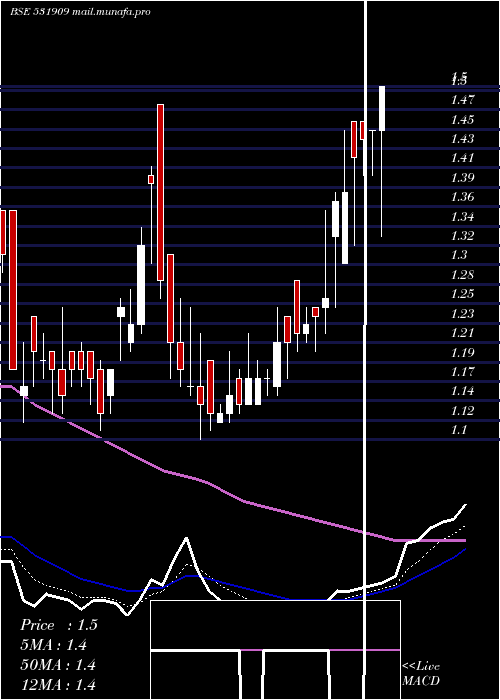Click the 1.28 price axis label
This screenshot has width=500, height=700.
coord(462,275)
